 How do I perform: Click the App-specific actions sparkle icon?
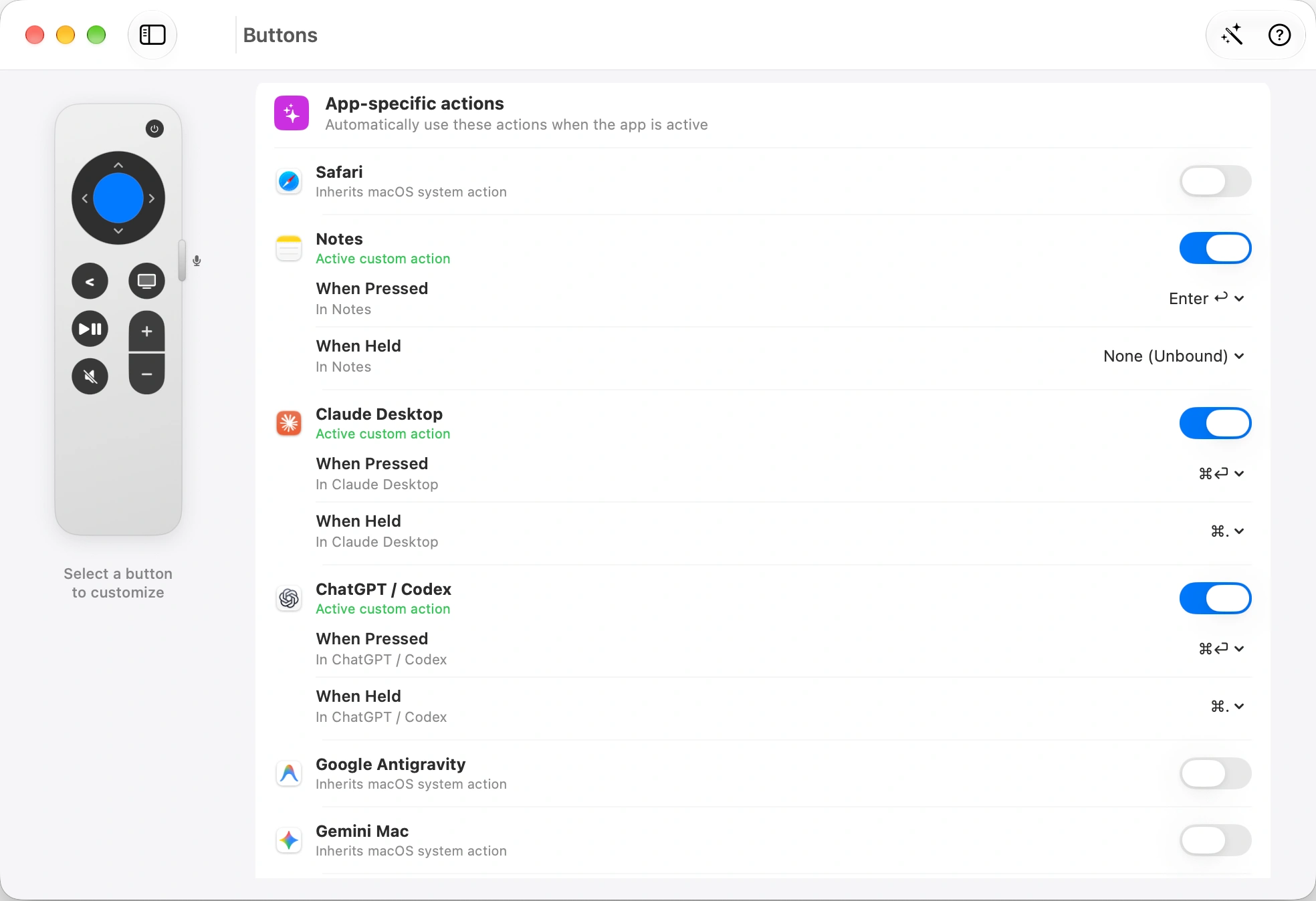tap(292, 113)
